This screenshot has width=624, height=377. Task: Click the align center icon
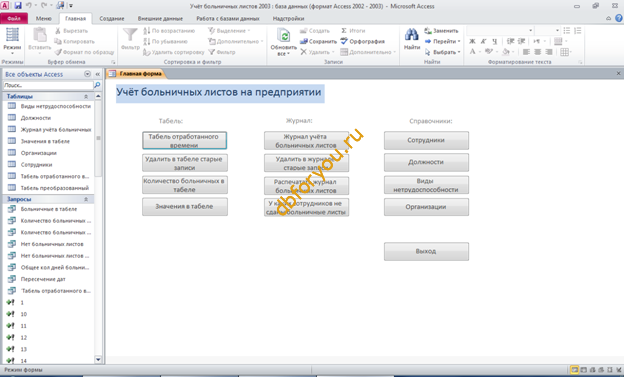[537, 52]
